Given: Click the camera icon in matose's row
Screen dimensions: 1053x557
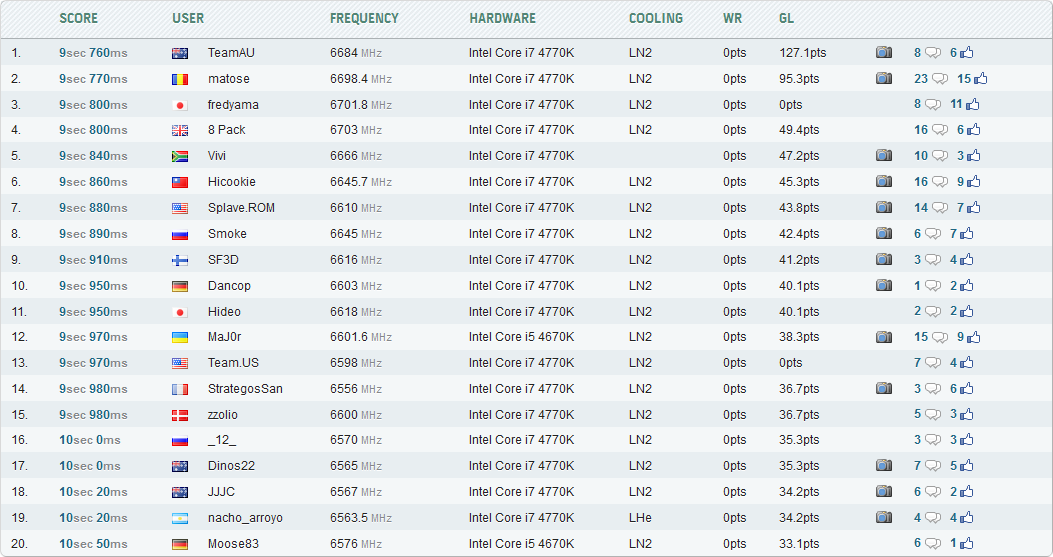Looking at the screenshot, I should coord(884,79).
